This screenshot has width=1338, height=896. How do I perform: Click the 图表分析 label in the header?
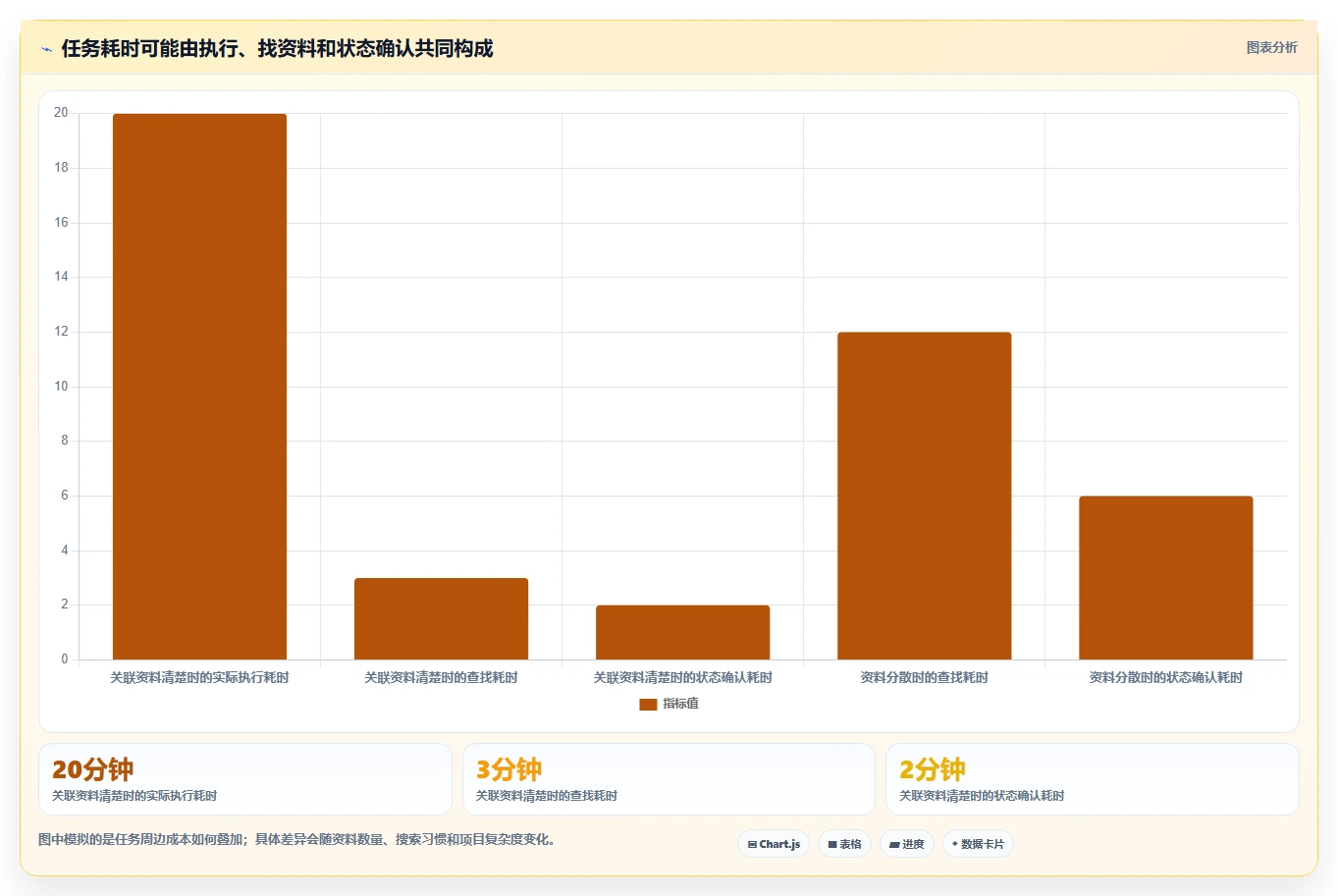1271,47
